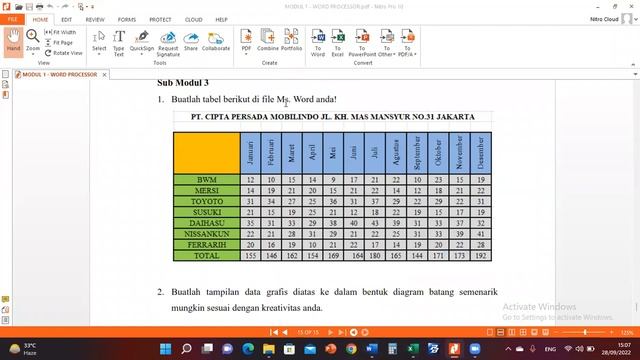Activate the Select tool

[x=99, y=40]
